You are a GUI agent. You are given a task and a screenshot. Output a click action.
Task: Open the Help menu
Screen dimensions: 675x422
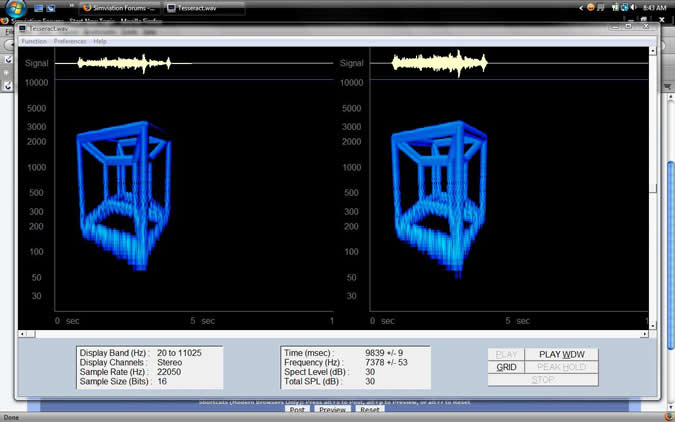[100, 41]
